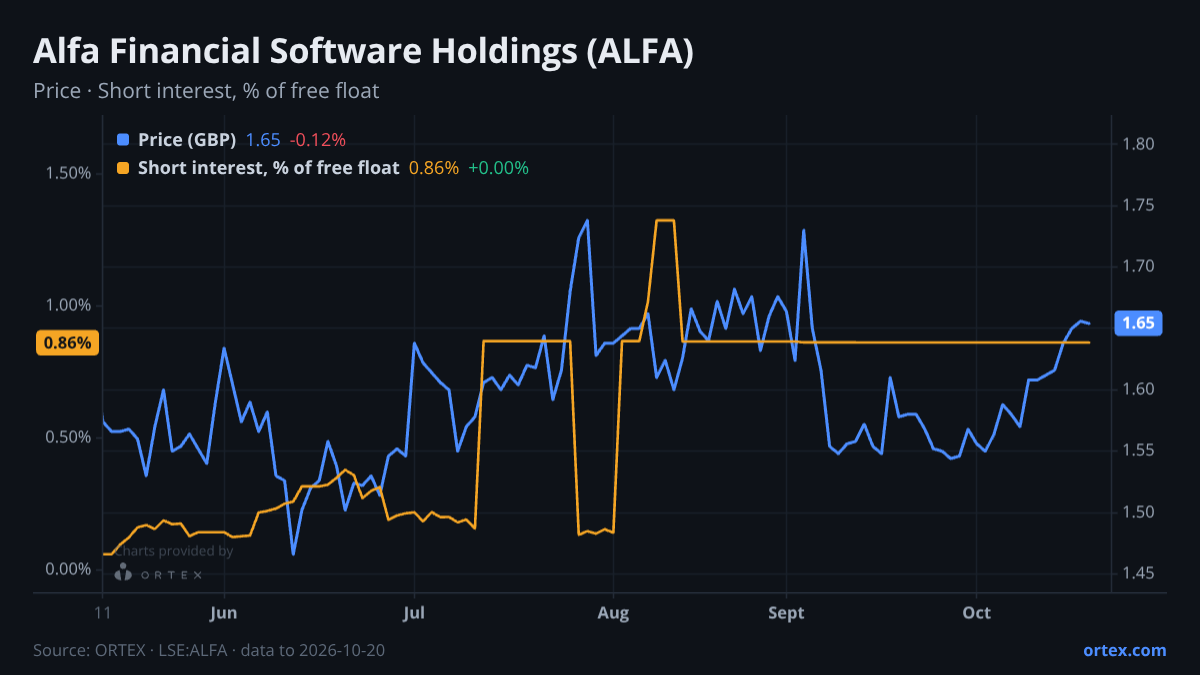This screenshot has height=675, width=1200.
Task: Click the -0.12% price change text
Action: [x=318, y=140]
